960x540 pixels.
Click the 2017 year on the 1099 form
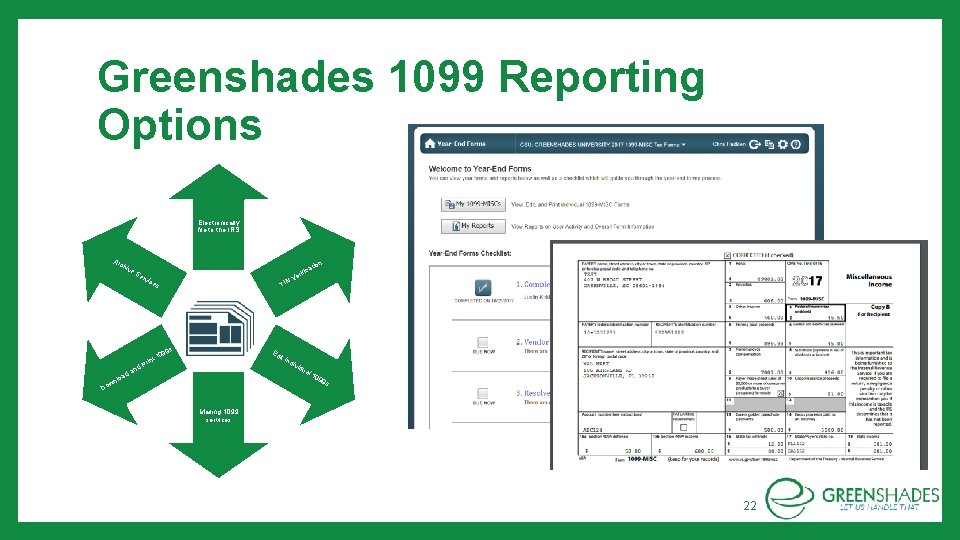807,281
